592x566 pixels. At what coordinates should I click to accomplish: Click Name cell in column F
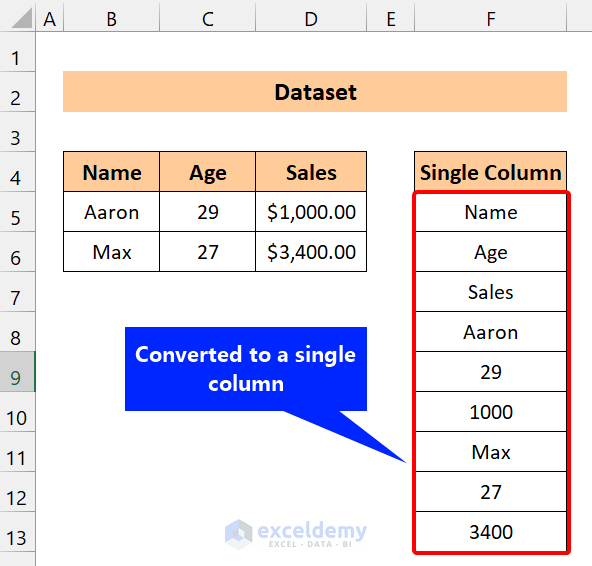[x=490, y=212]
